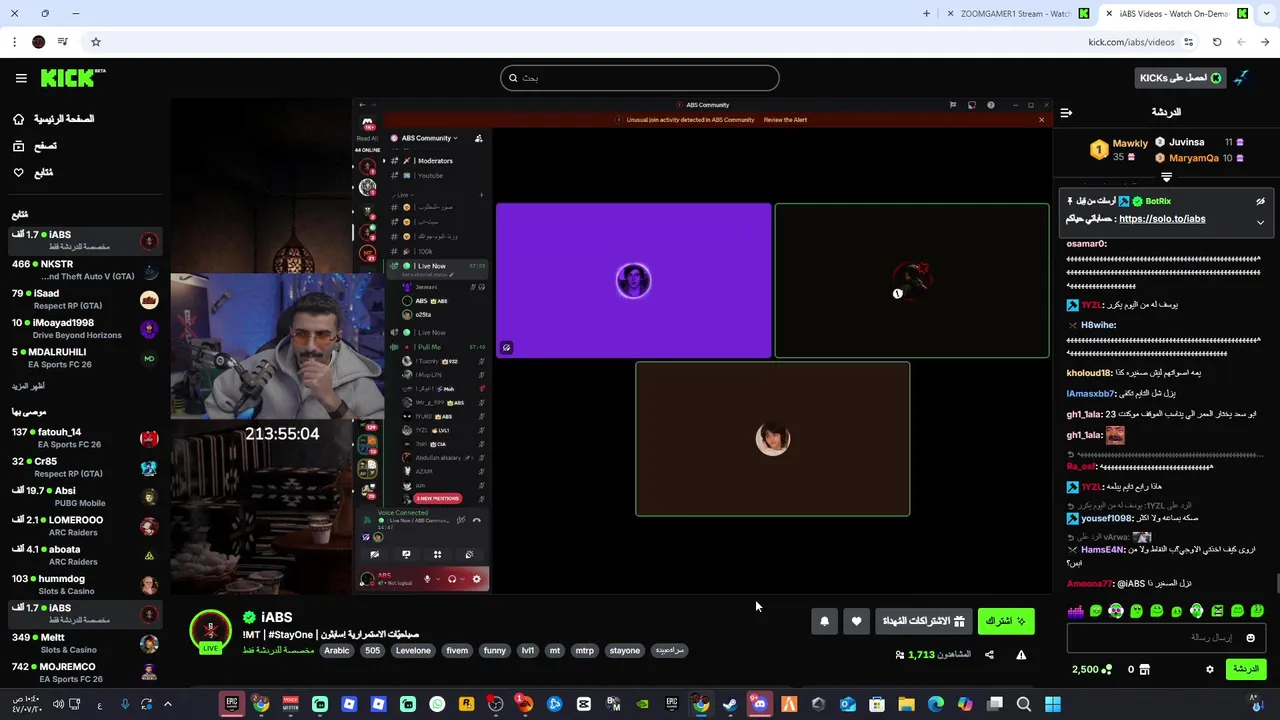Open the Windows Start menu
The height and width of the screenshot is (720, 1280).
(x=1053, y=704)
